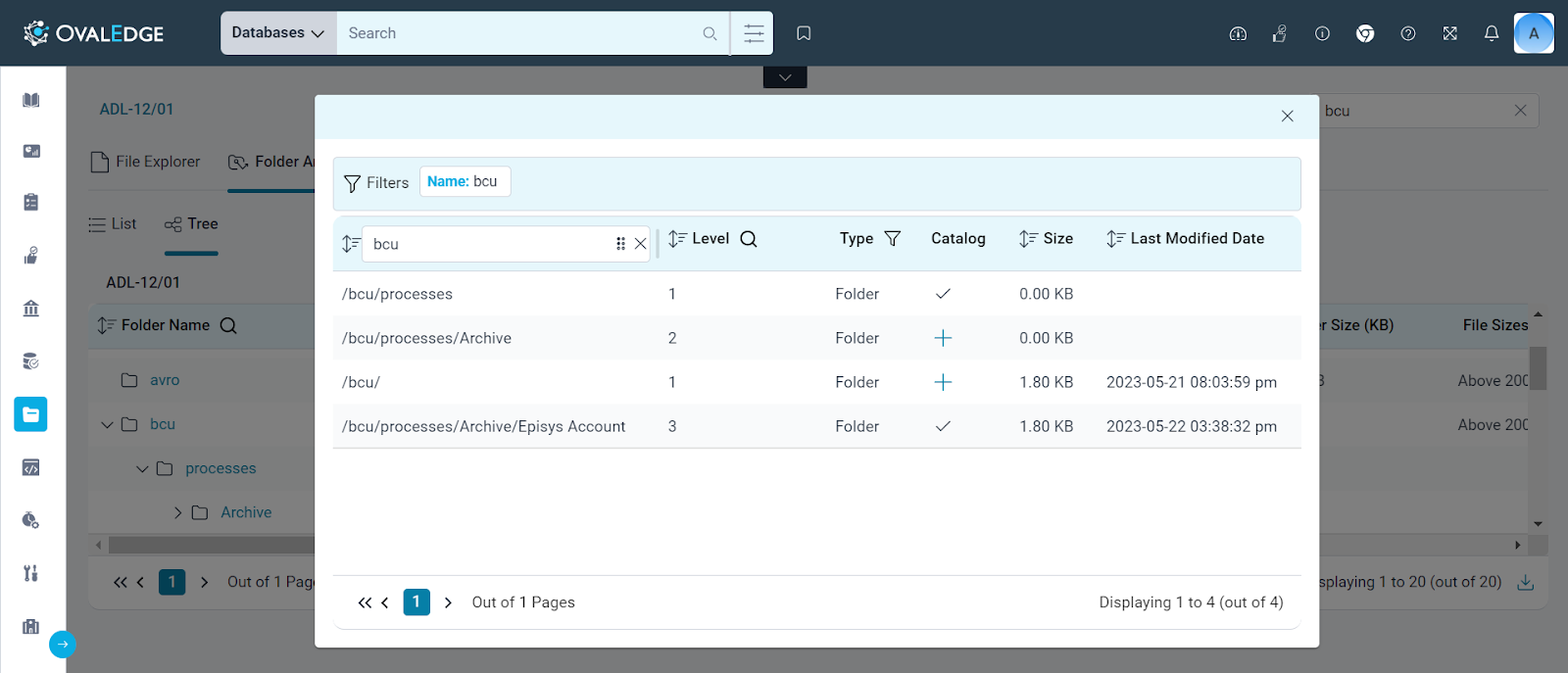Close the filter dialog
1568x673 pixels.
1287,116
